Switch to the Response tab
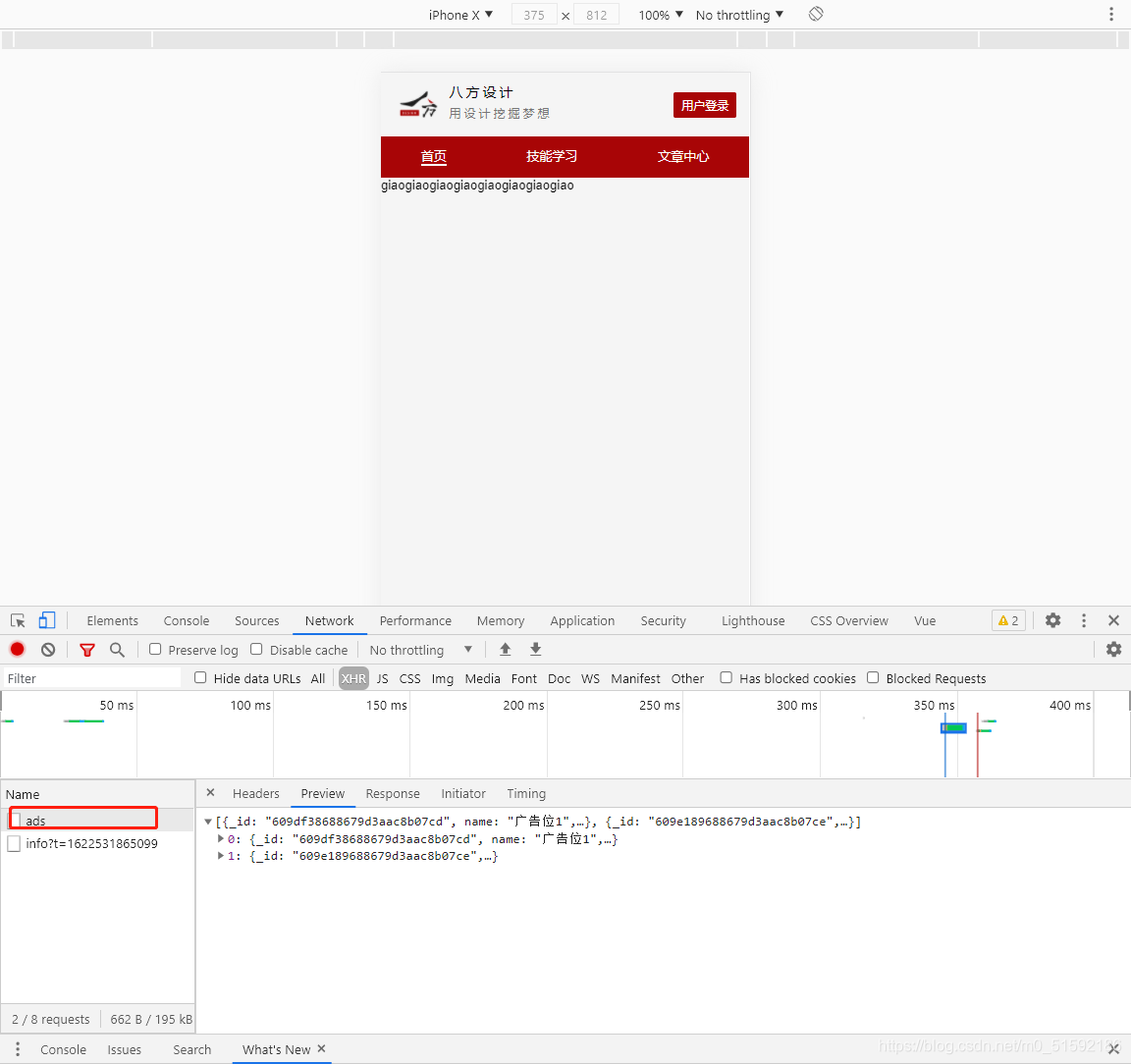Screen dimensions: 1131x1064 (393, 793)
